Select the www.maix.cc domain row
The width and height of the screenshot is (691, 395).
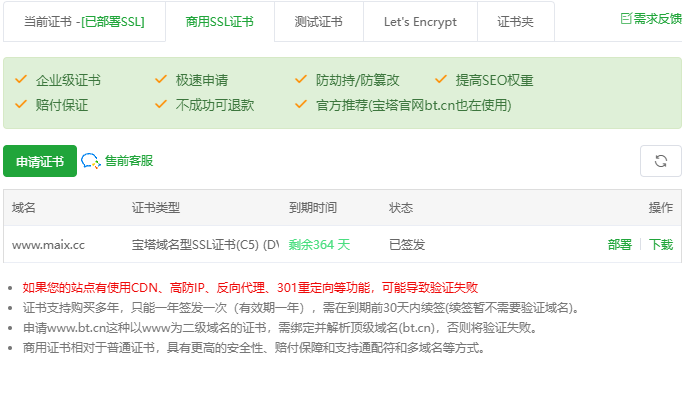pos(342,244)
